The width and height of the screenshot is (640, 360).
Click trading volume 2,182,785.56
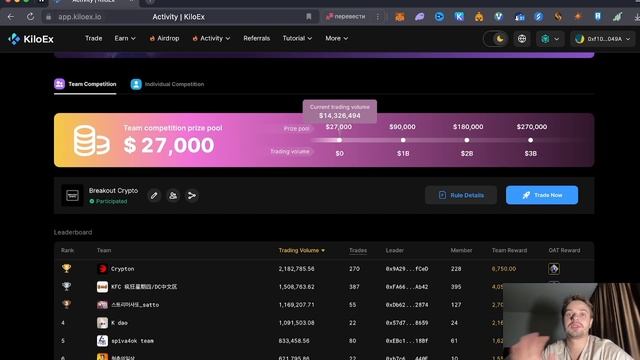[x=296, y=269]
